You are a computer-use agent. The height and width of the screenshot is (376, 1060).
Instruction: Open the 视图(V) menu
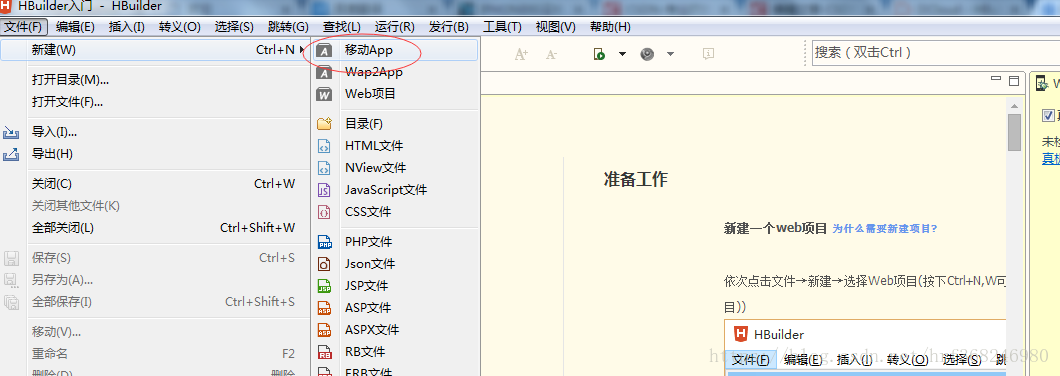pos(556,27)
